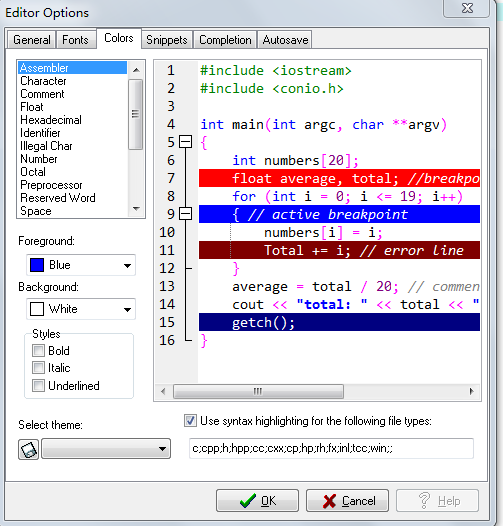The height and width of the screenshot is (526, 503).
Task: Click the green checkmark OK button
Action: (257, 501)
